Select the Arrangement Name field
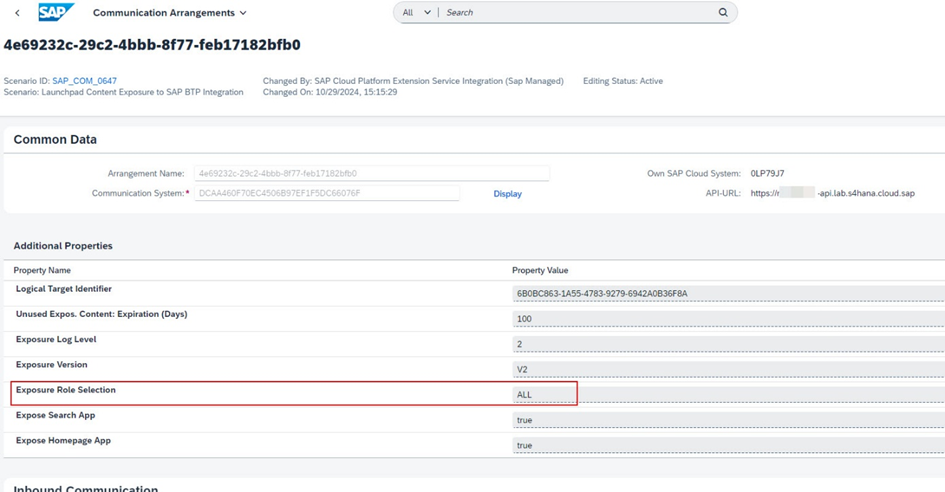Screen dimensions: 945x492 (371, 174)
